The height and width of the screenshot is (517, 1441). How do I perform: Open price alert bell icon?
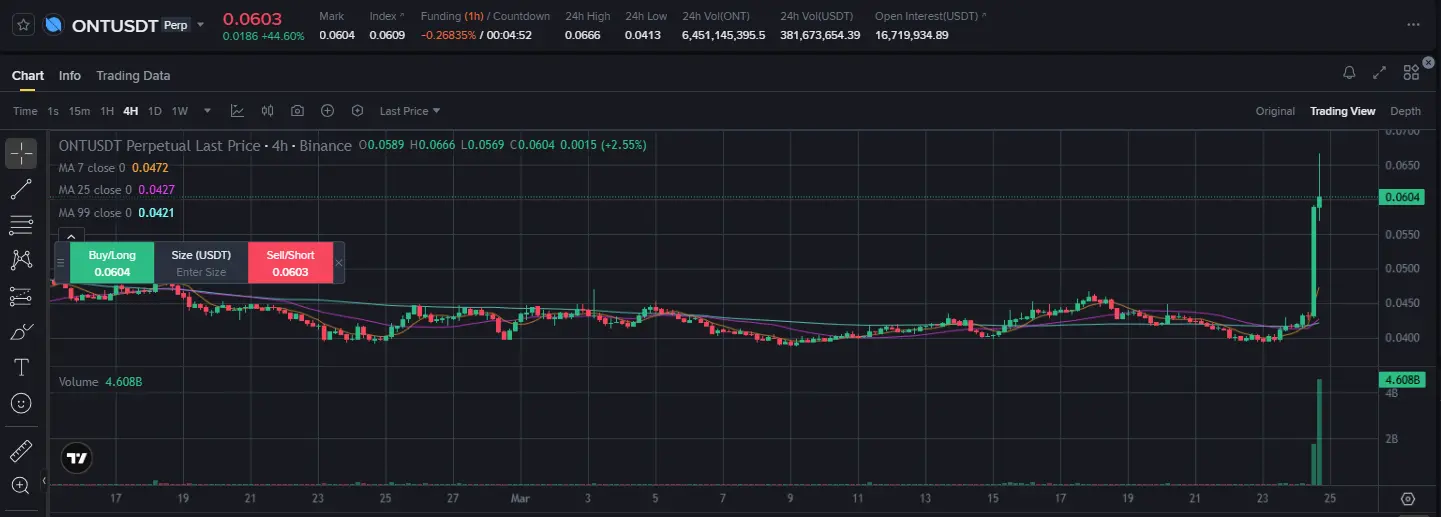[x=1349, y=73]
